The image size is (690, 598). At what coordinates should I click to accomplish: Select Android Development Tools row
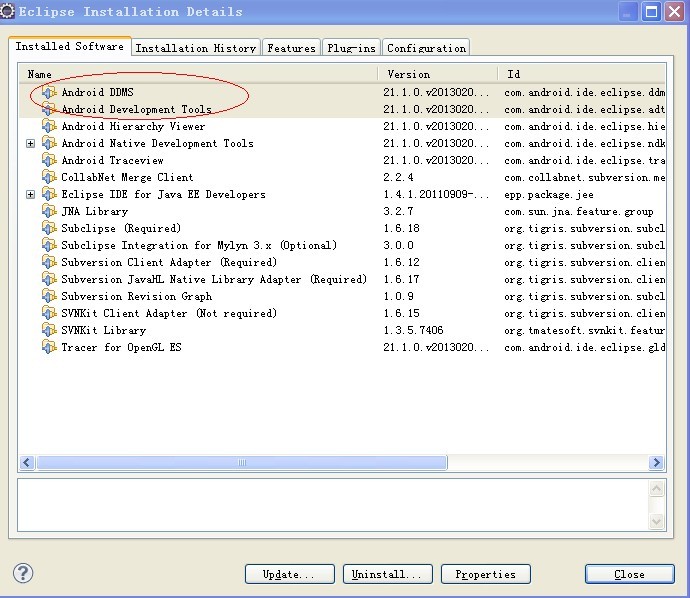tap(342, 109)
